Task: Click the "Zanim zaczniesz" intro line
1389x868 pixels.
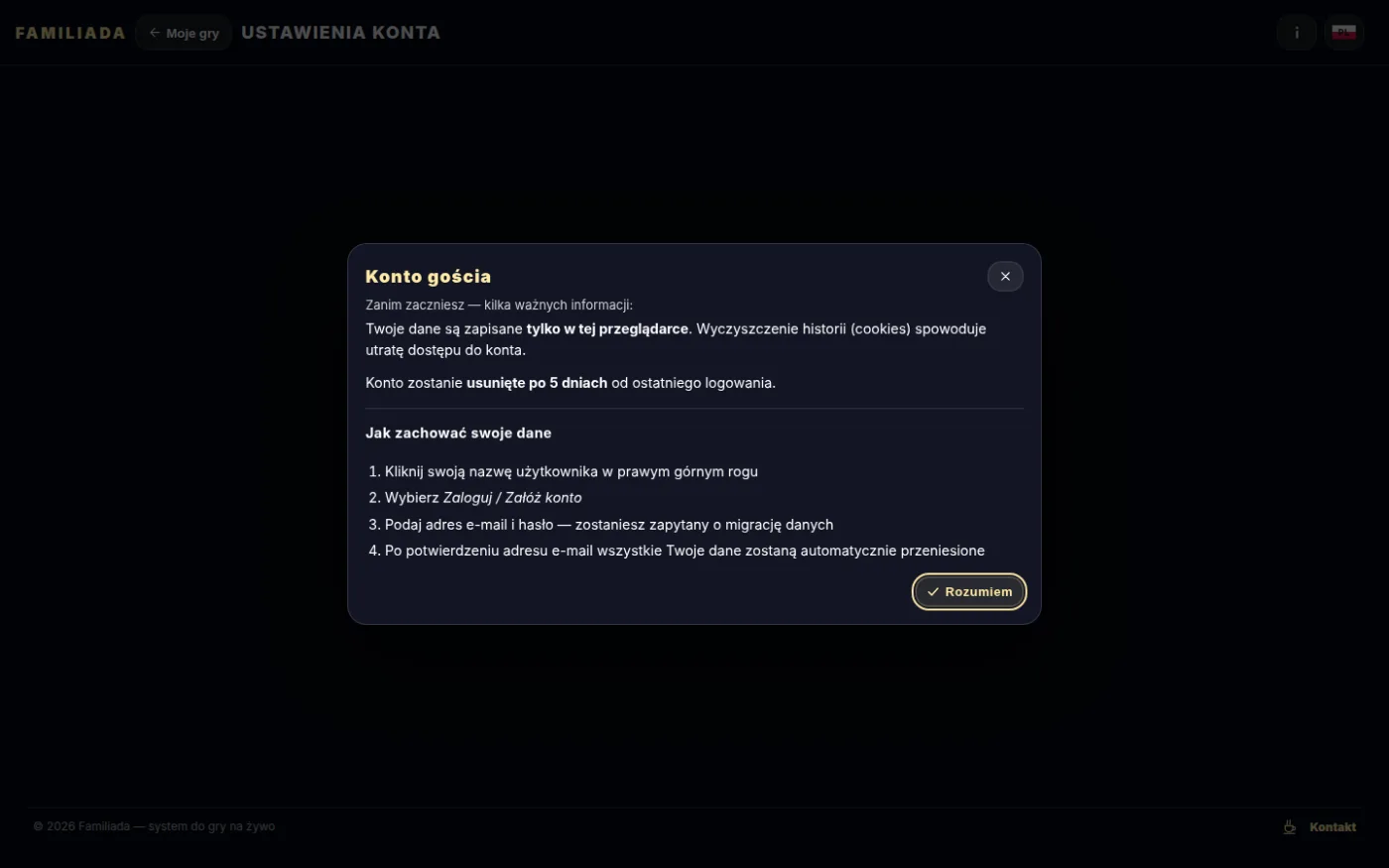Action: tap(499, 306)
